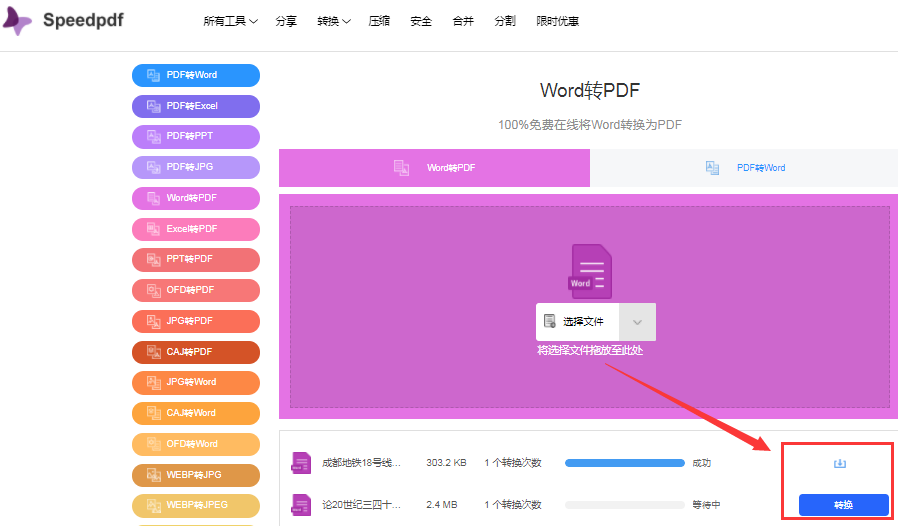Click the page heading Word转PDF
The height and width of the screenshot is (526, 898).
point(590,90)
